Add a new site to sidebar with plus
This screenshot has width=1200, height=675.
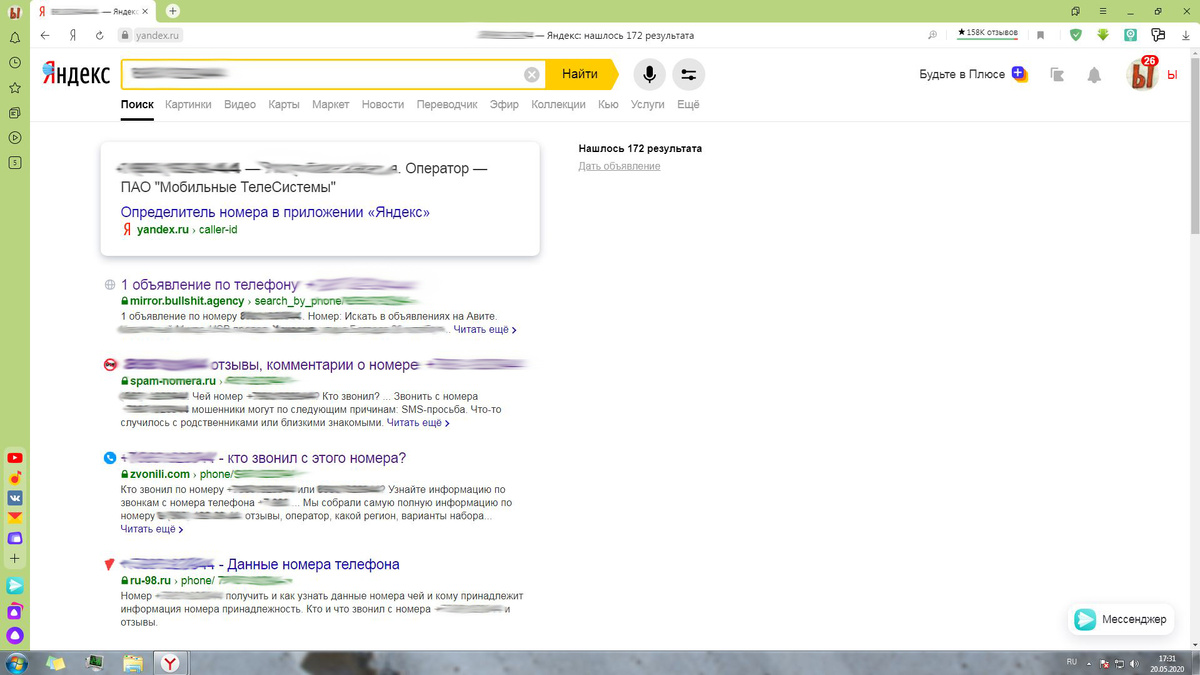tap(15, 558)
